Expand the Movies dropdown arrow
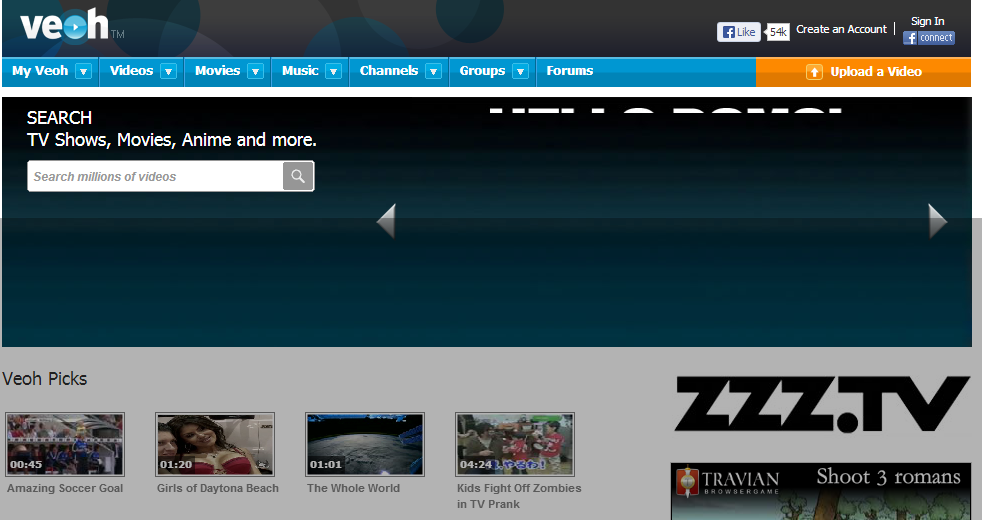982x520 pixels. (x=256, y=71)
